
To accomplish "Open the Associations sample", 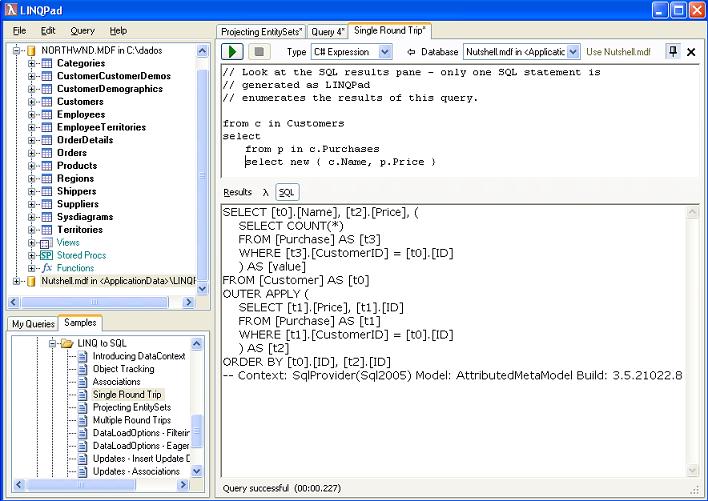I will (x=116, y=382).
